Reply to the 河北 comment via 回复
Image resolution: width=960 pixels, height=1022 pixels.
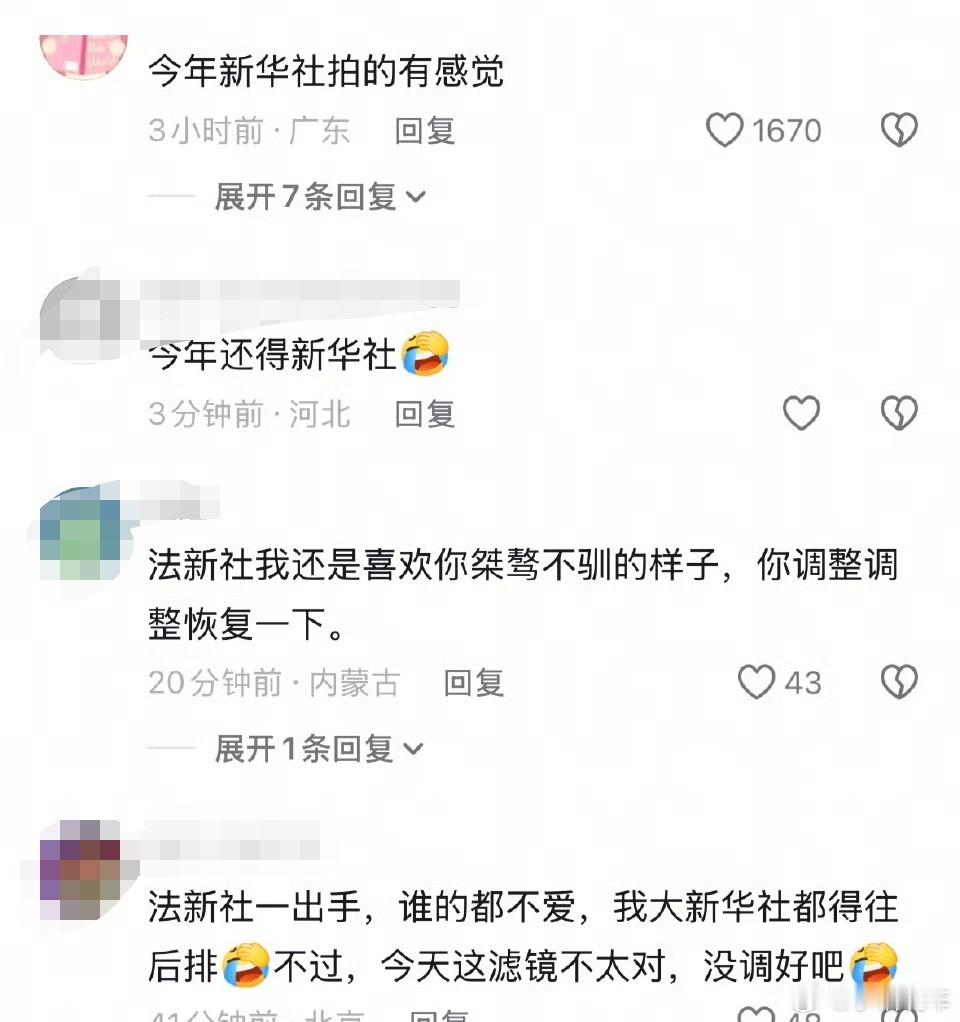click(425, 414)
